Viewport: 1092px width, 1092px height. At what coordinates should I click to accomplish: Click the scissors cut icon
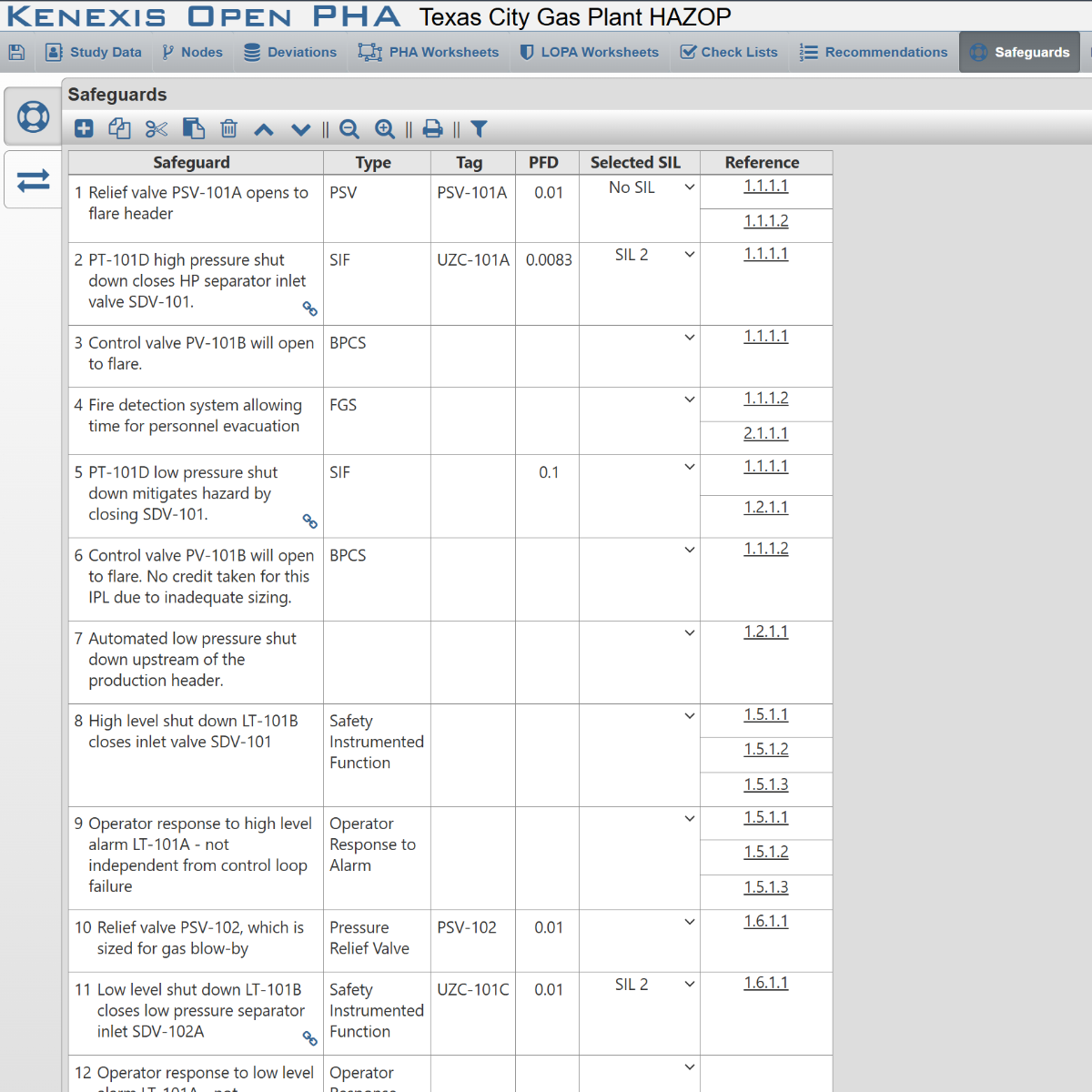157,129
